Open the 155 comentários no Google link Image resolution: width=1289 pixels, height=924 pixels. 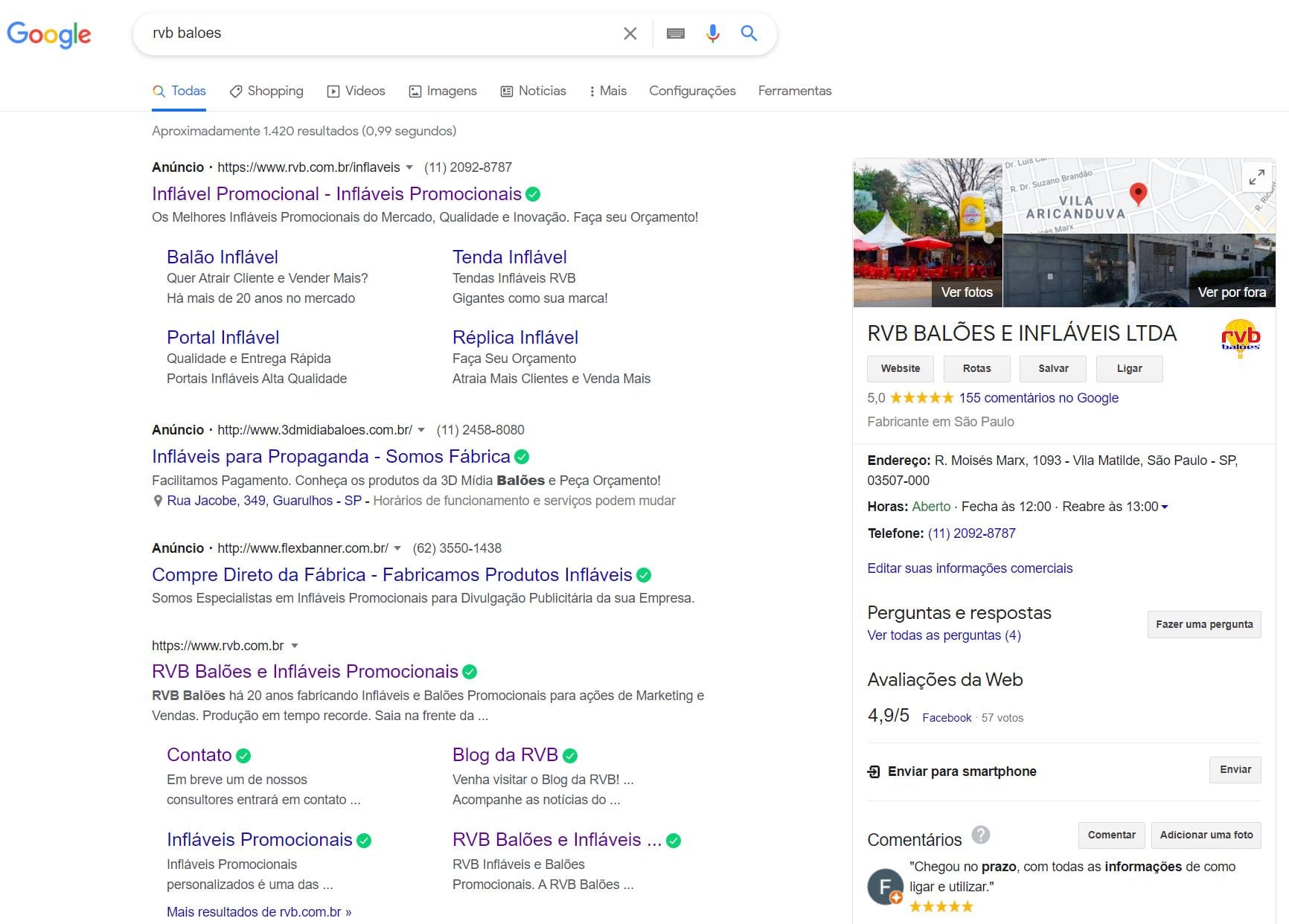tap(1037, 398)
